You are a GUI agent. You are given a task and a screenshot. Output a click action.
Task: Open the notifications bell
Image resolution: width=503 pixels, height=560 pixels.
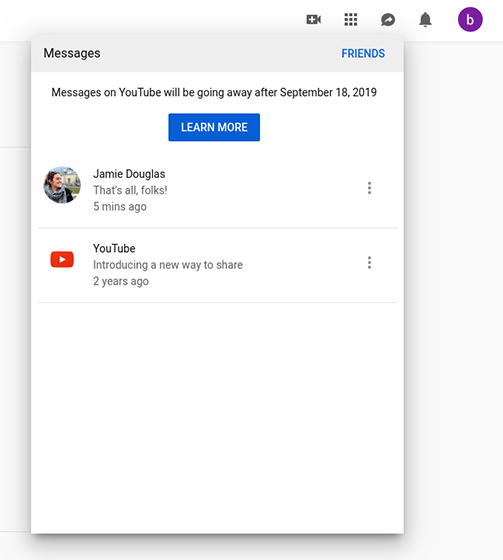(425, 20)
